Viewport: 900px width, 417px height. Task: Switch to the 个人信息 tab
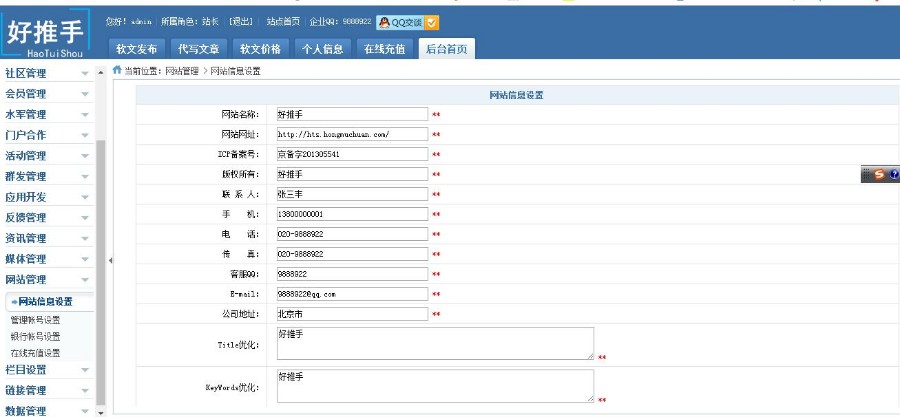tap(323, 49)
